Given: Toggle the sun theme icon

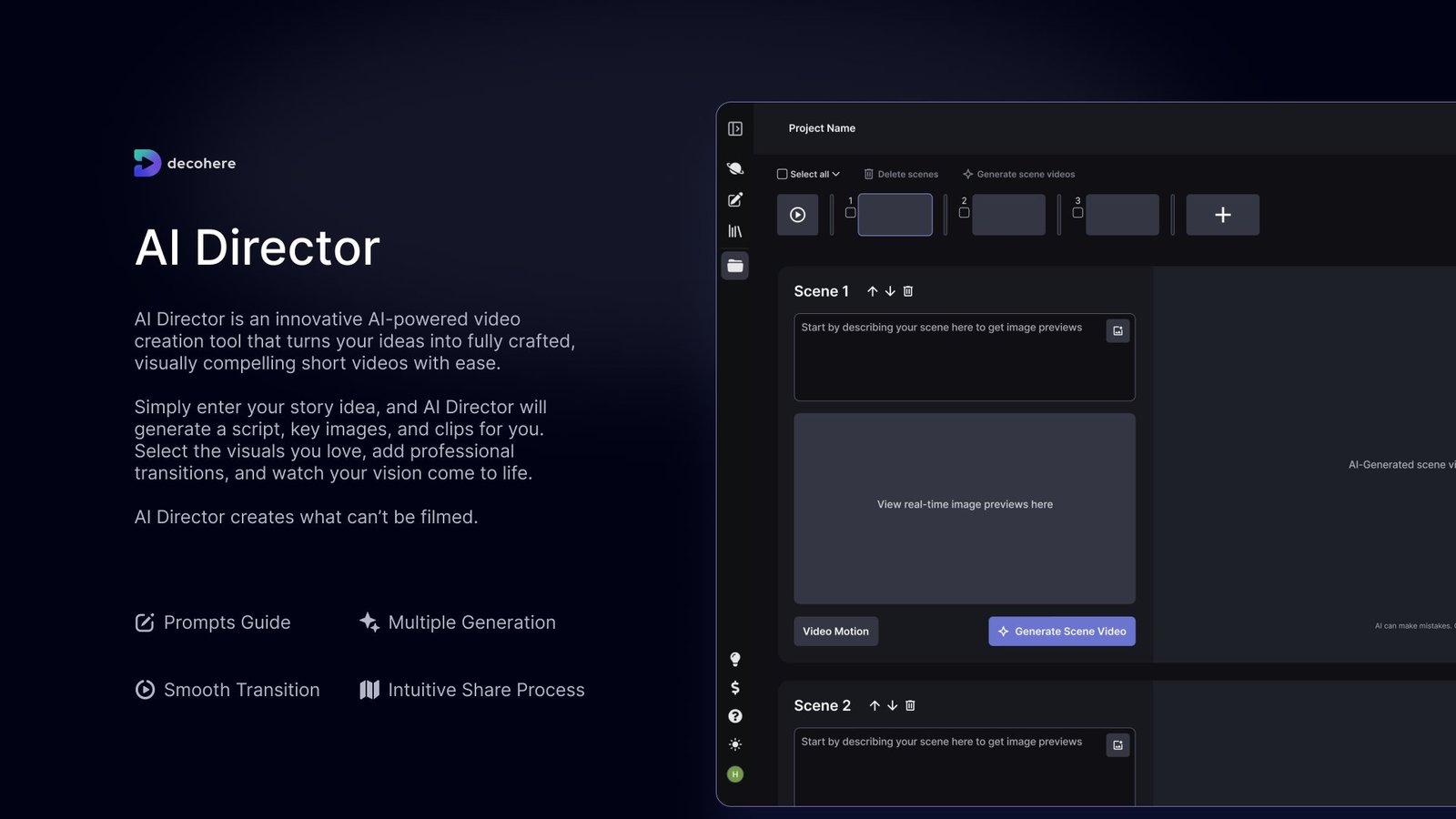Looking at the screenshot, I should tap(735, 744).
